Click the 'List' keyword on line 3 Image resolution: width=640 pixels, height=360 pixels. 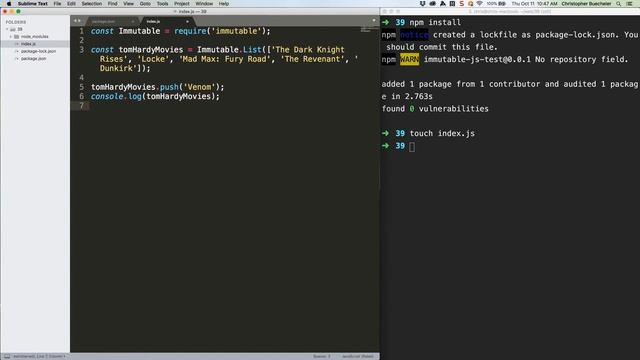tap(252, 50)
